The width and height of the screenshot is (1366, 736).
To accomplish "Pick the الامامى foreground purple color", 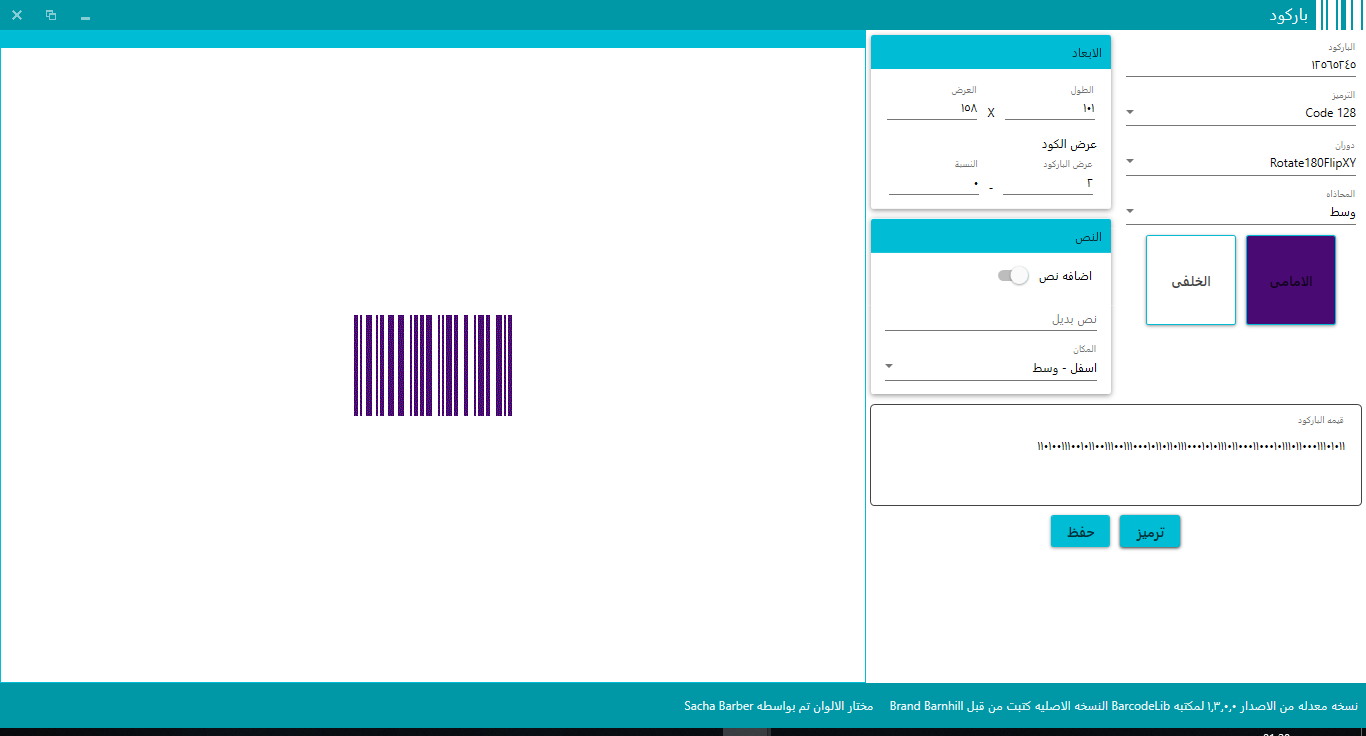I will click(x=1291, y=280).
